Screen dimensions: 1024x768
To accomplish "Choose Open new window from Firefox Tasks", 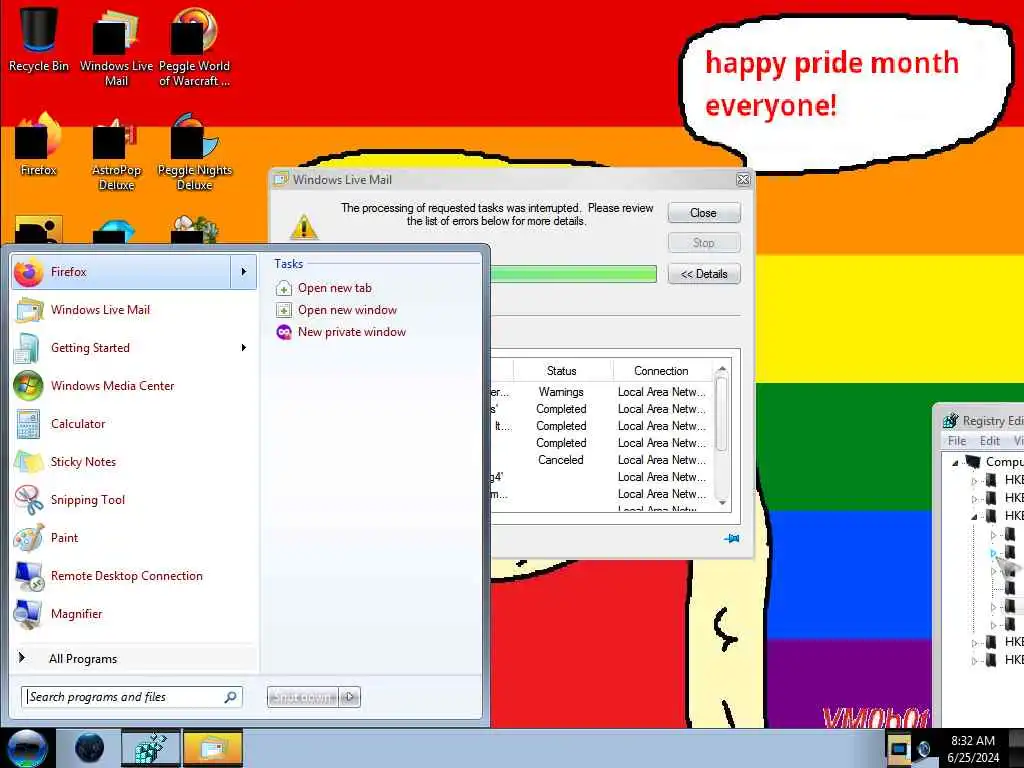I will pos(347,310).
